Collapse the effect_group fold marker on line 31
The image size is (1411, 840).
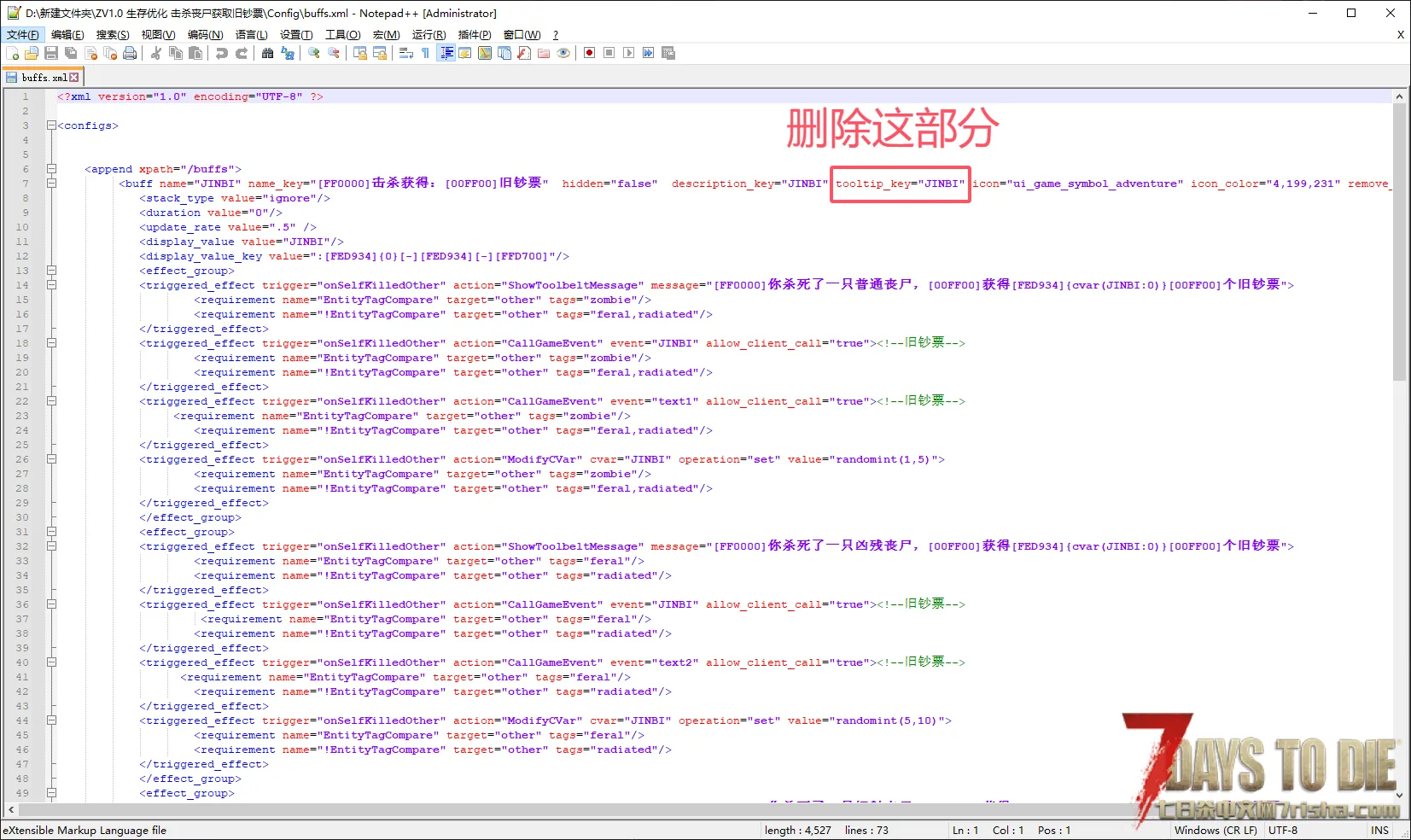coord(51,532)
